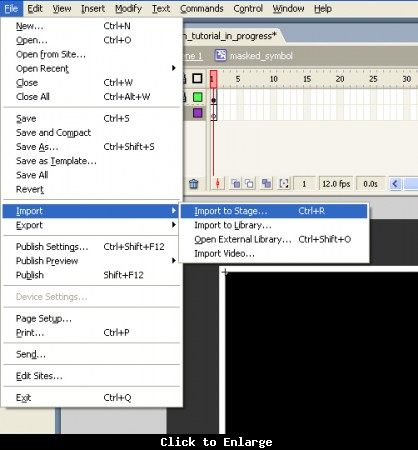Click the Center Frame timeline icon
The image size is (418, 450).
(x=217, y=184)
